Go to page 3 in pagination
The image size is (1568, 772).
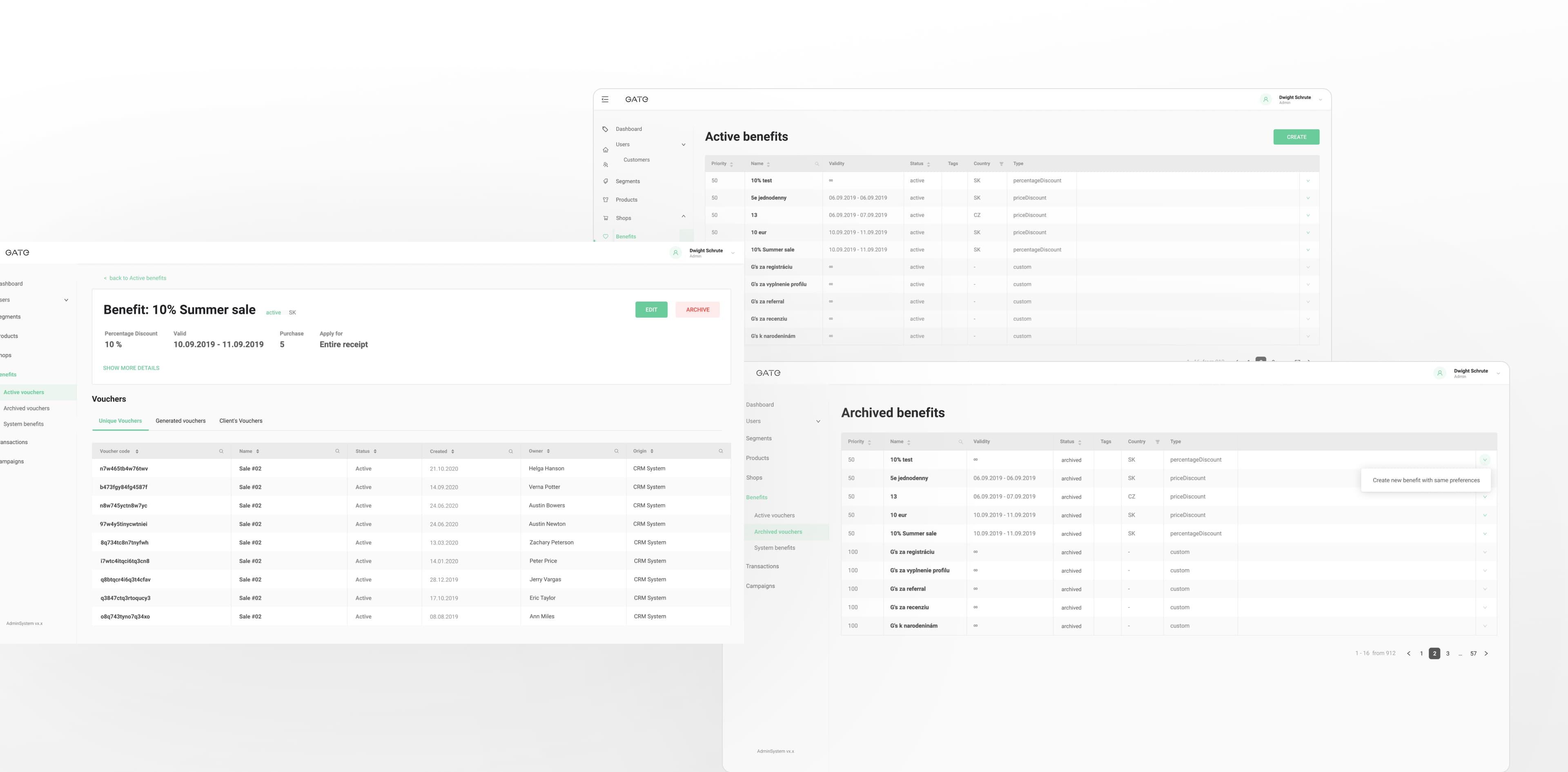1448,653
